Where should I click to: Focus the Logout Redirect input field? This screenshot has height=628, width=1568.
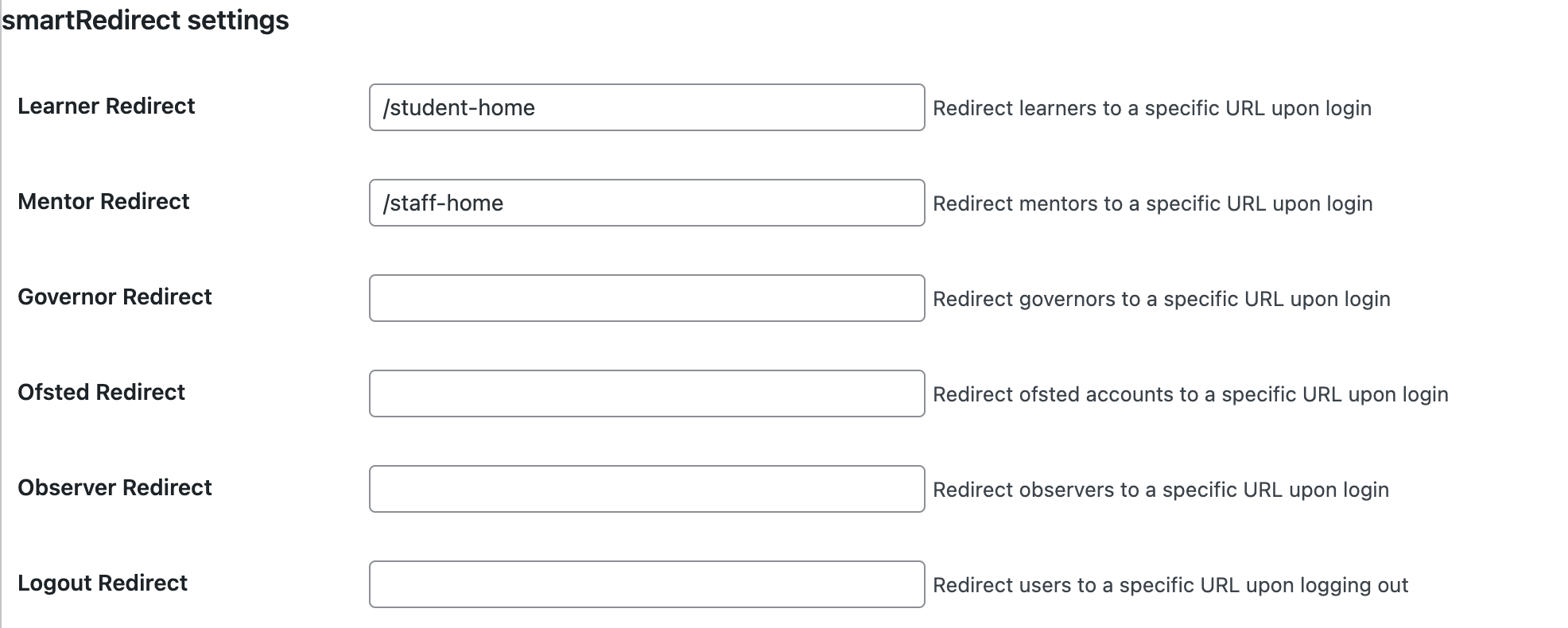(646, 584)
